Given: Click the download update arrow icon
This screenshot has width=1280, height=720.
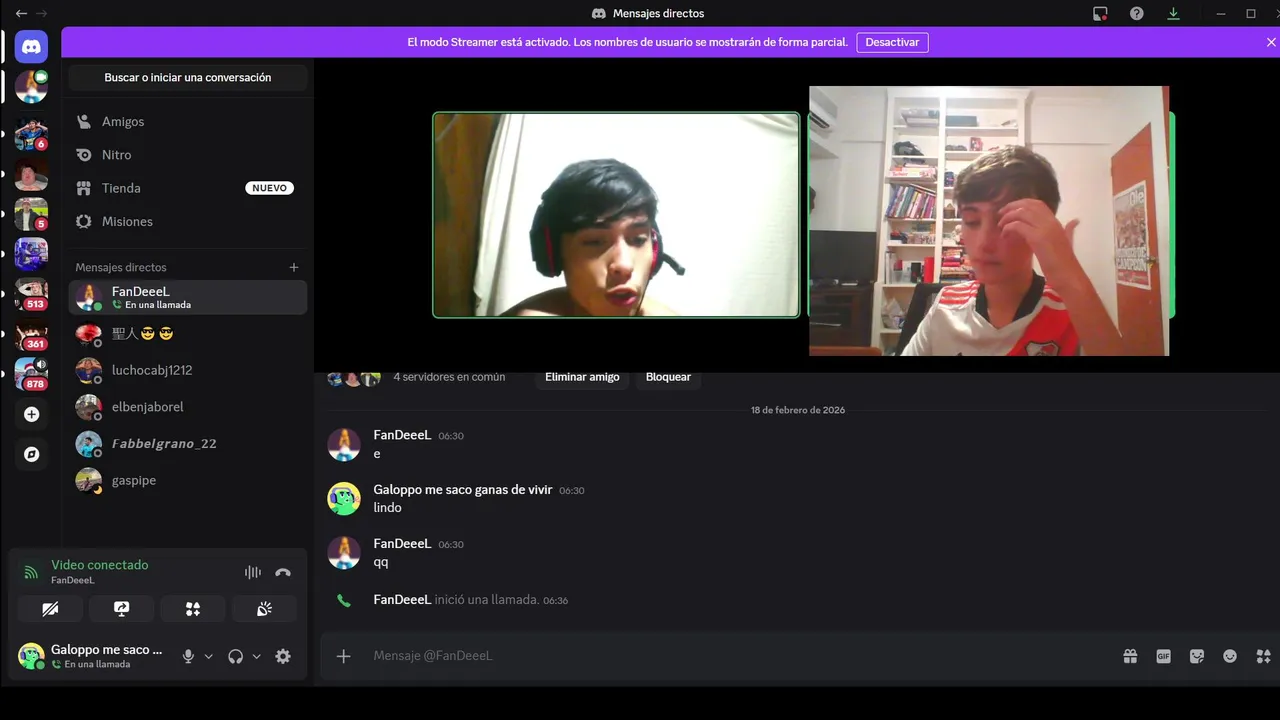Looking at the screenshot, I should (x=1173, y=14).
